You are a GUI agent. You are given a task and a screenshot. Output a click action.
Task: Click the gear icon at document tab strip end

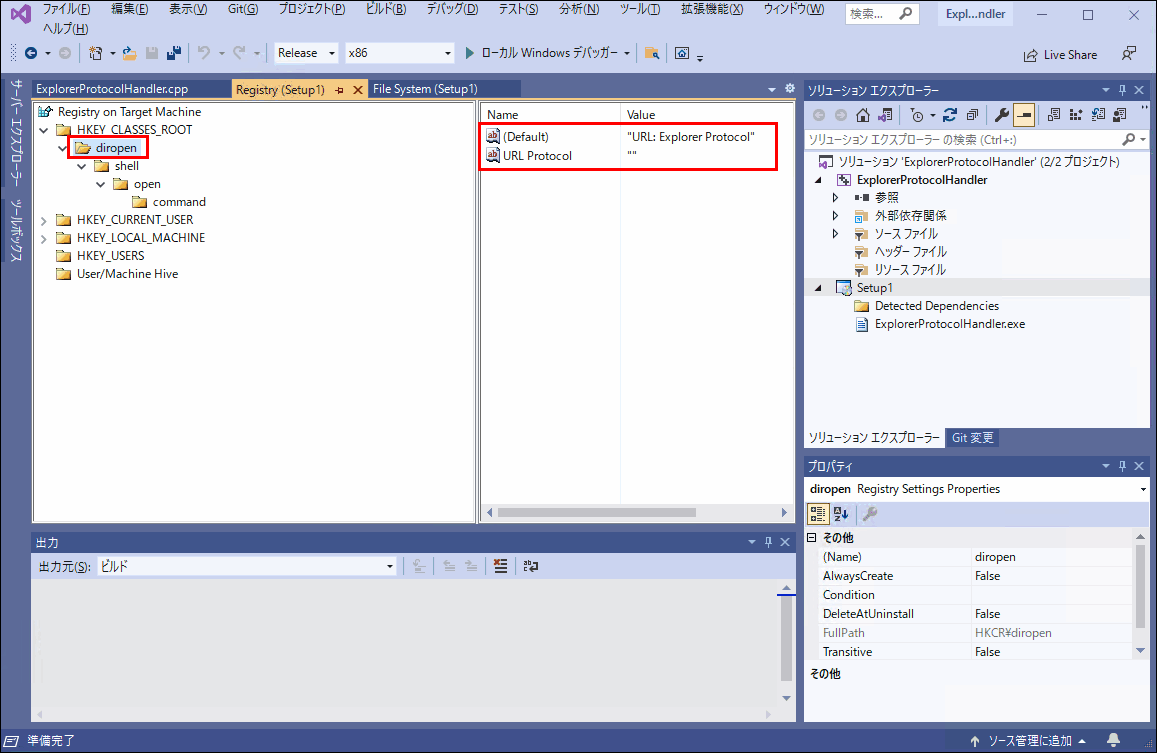(x=790, y=89)
